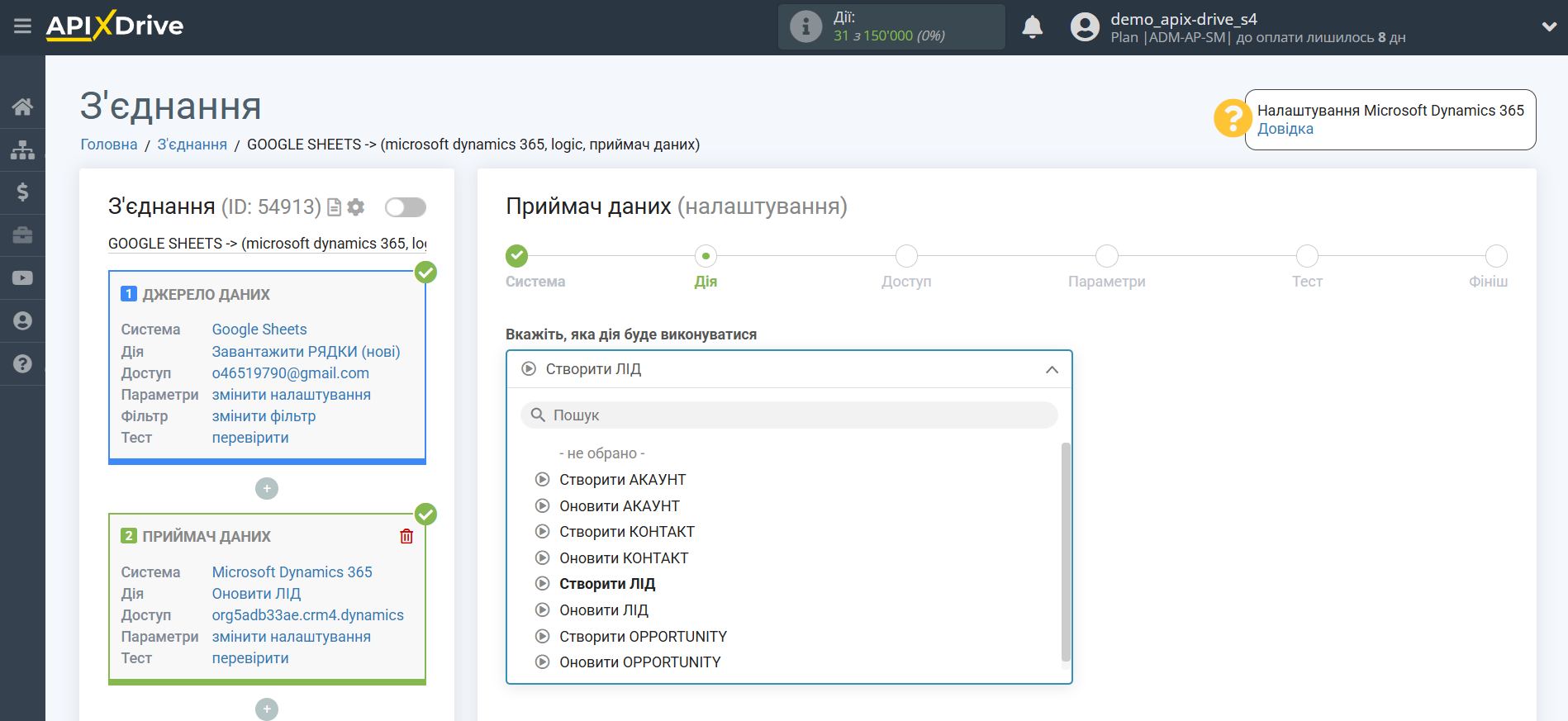The width and height of the screenshot is (1568, 721).
Task: Open the help question sidebar icon
Action: [22, 364]
